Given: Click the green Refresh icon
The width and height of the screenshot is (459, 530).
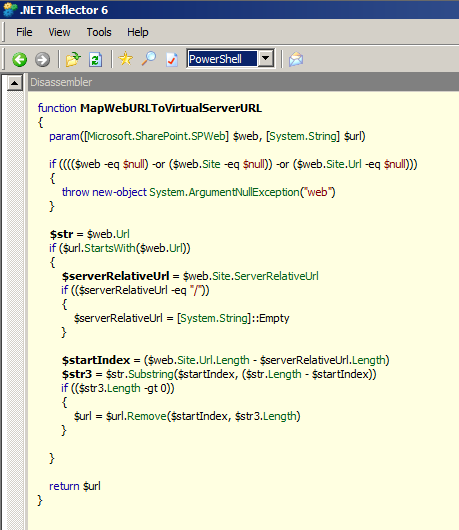Looking at the screenshot, I should 95,59.
